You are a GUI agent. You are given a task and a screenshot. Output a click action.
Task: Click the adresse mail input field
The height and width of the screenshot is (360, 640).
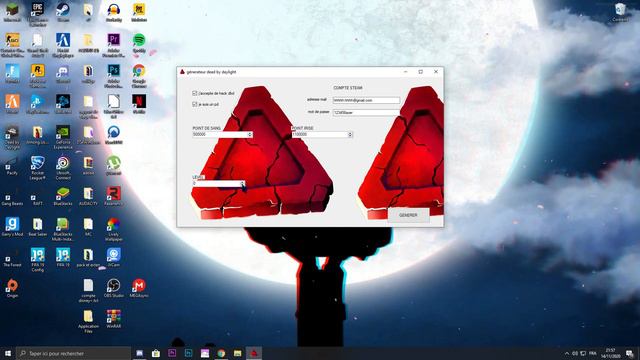click(x=366, y=100)
